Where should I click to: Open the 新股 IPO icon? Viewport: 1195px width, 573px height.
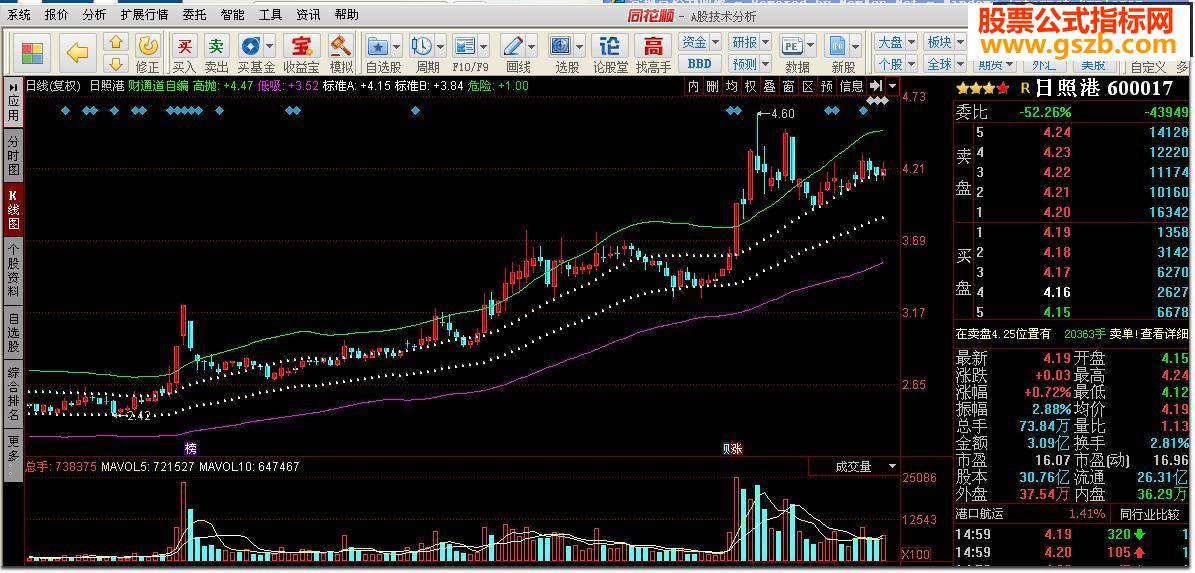coord(837,46)
